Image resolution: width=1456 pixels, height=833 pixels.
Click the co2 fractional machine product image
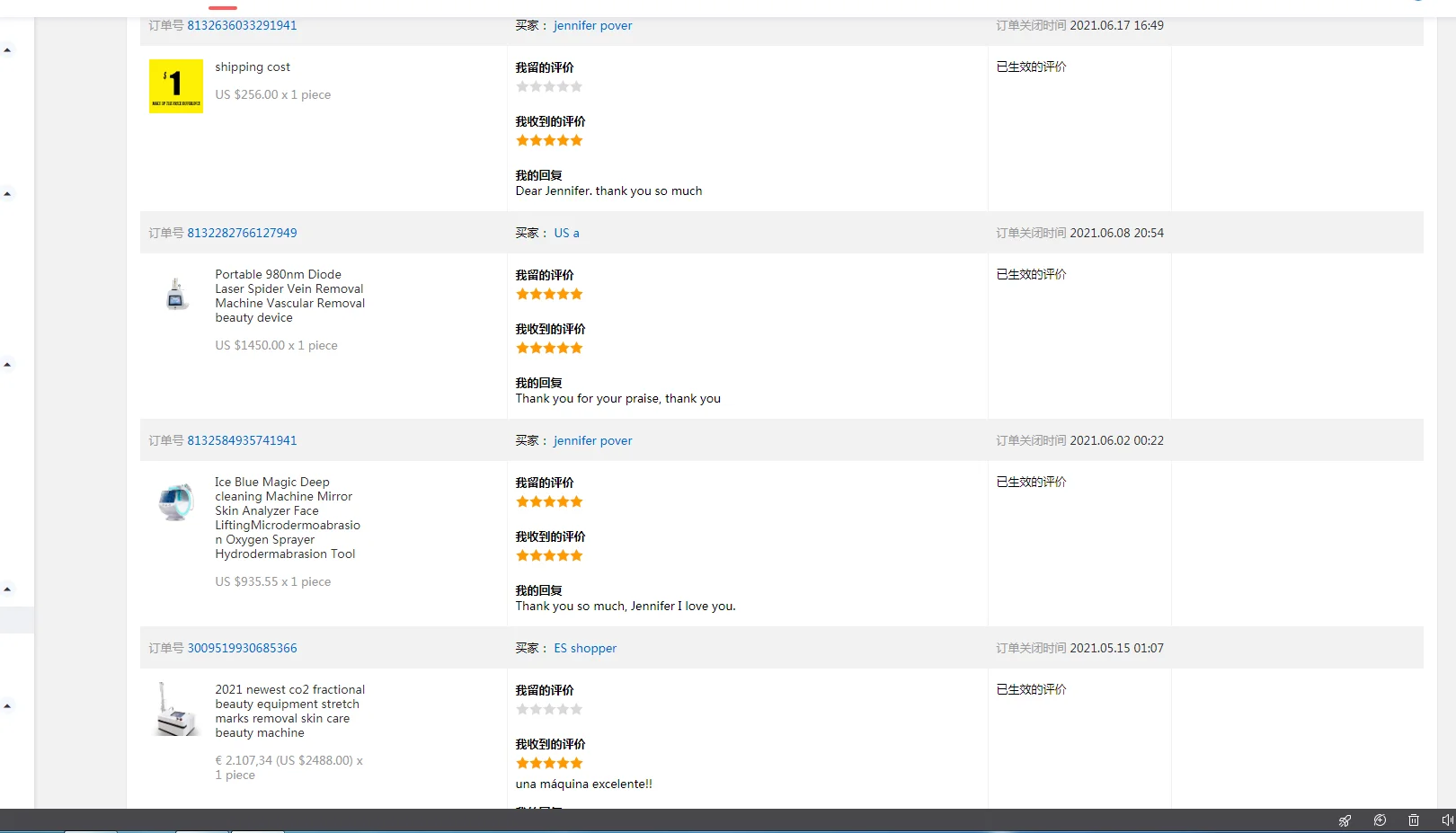click(x=176, y=709)
